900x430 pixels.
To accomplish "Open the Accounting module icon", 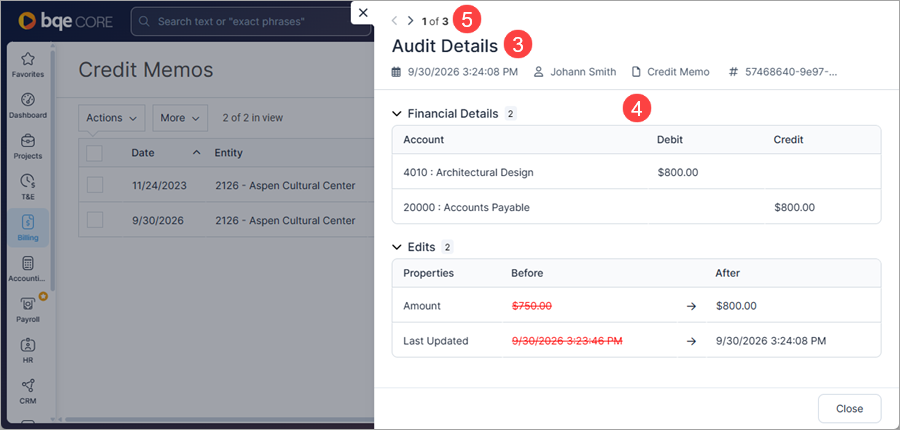I will tap(28, 269).
